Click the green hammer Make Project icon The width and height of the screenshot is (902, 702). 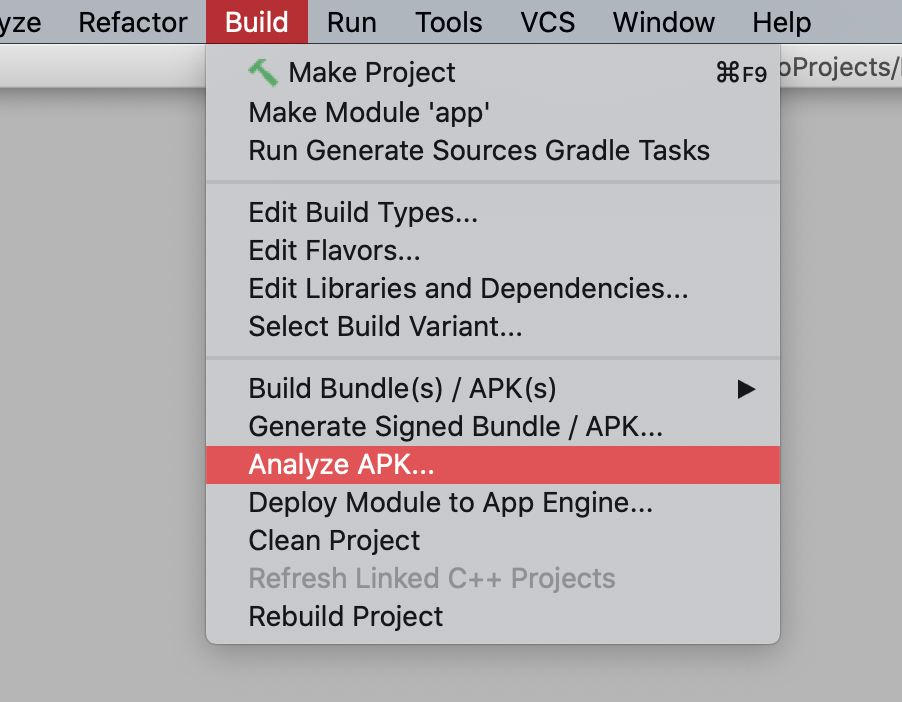click(263, 72)
